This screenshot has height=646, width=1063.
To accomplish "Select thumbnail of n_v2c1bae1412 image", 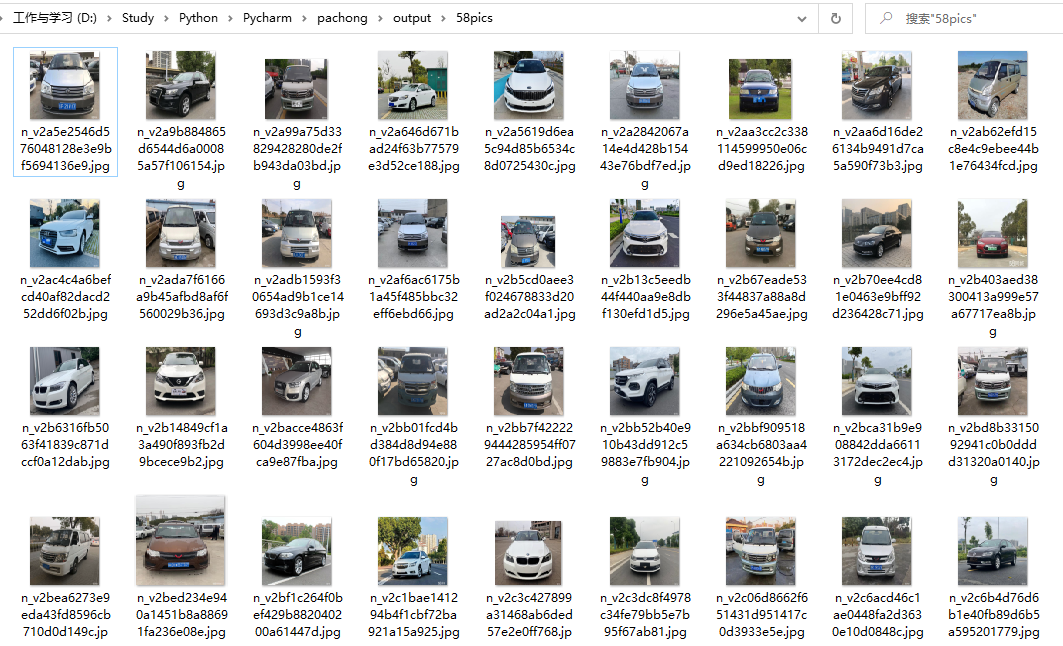I will (412, 551).
